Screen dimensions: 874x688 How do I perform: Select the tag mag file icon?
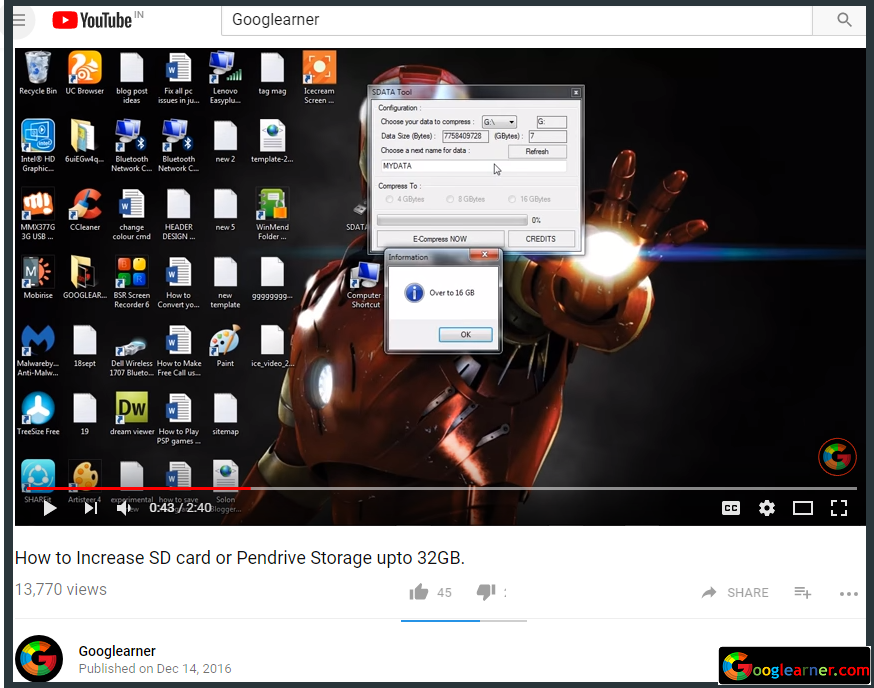272,73
